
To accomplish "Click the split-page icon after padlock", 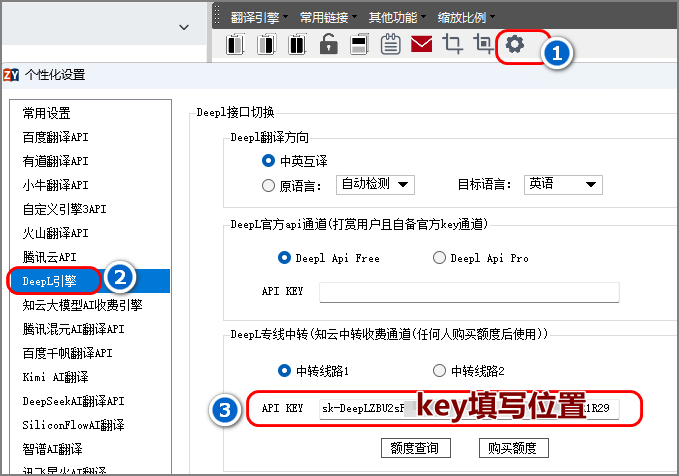I will click(x=360, y=44).
